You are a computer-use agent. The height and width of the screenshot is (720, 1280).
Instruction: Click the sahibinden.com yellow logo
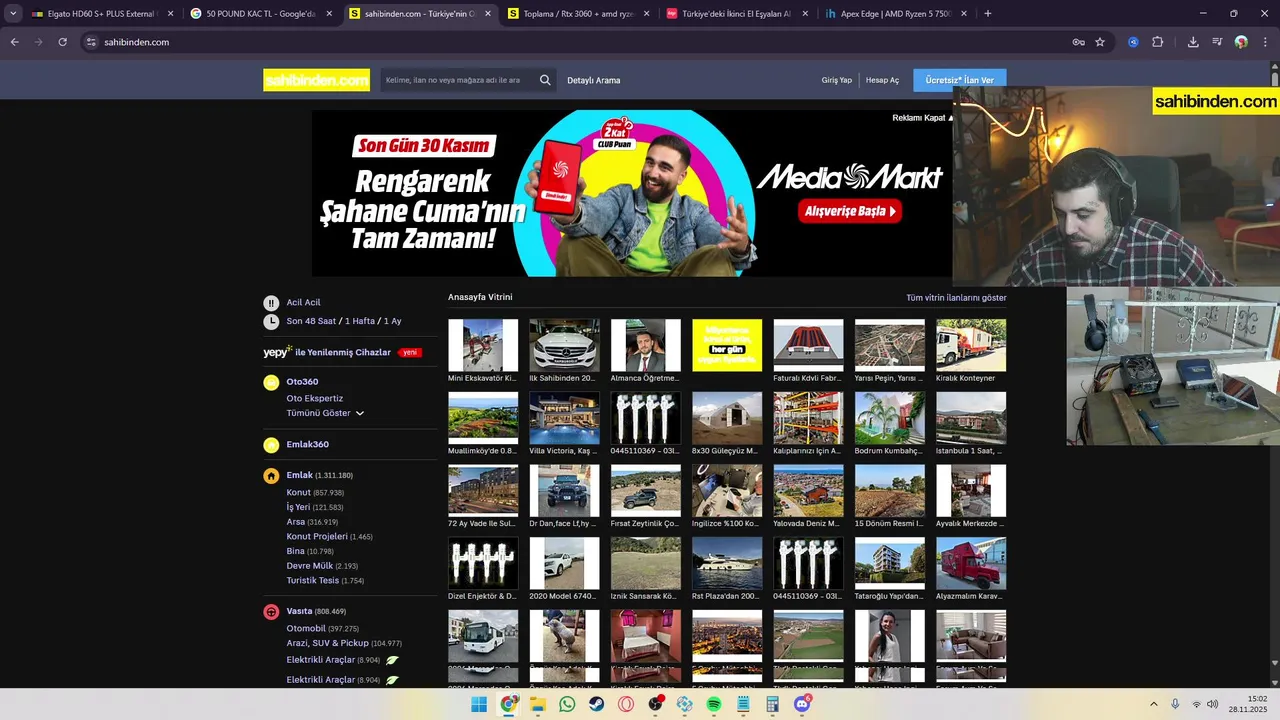(x=316, y=80)
